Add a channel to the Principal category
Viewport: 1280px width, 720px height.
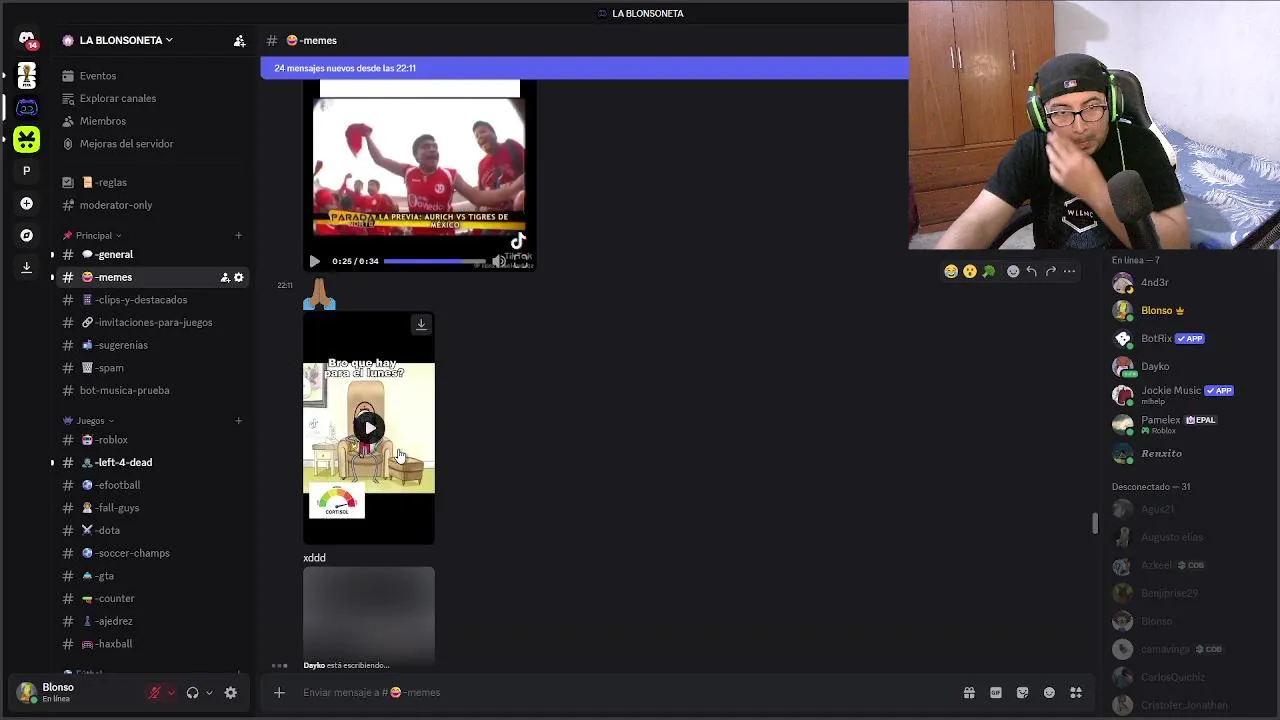238,236
